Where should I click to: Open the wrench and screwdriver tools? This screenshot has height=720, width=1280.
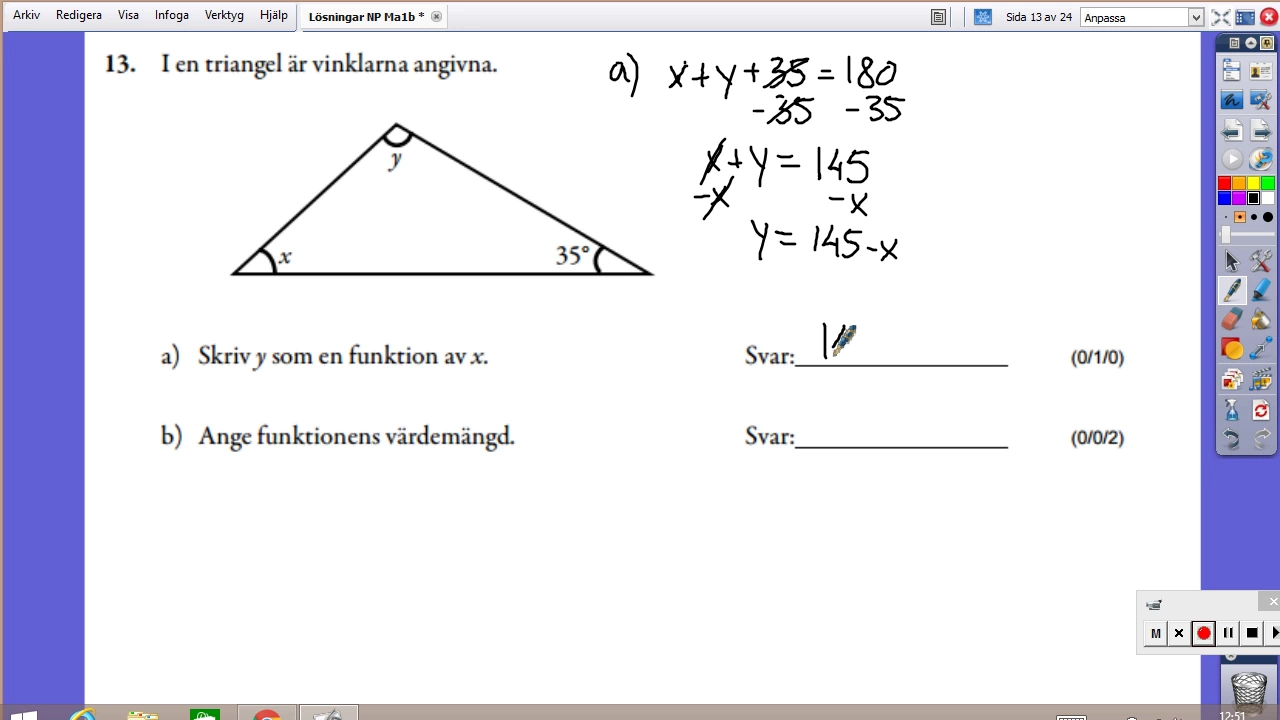point(1260,262)
